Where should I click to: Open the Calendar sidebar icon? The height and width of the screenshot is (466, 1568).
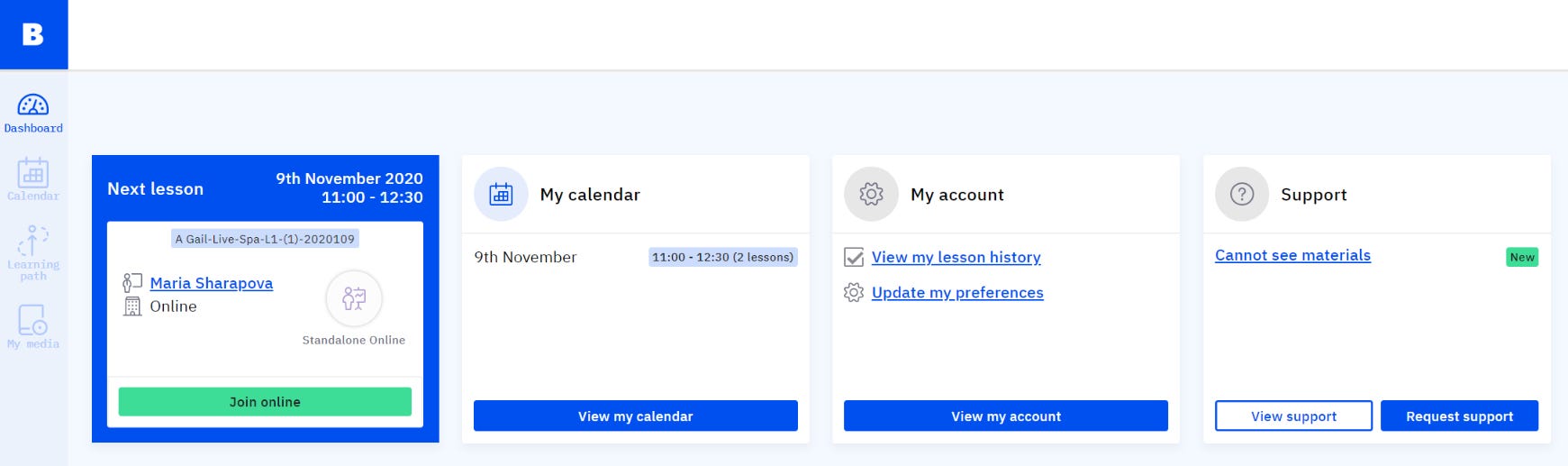point(33,172)
